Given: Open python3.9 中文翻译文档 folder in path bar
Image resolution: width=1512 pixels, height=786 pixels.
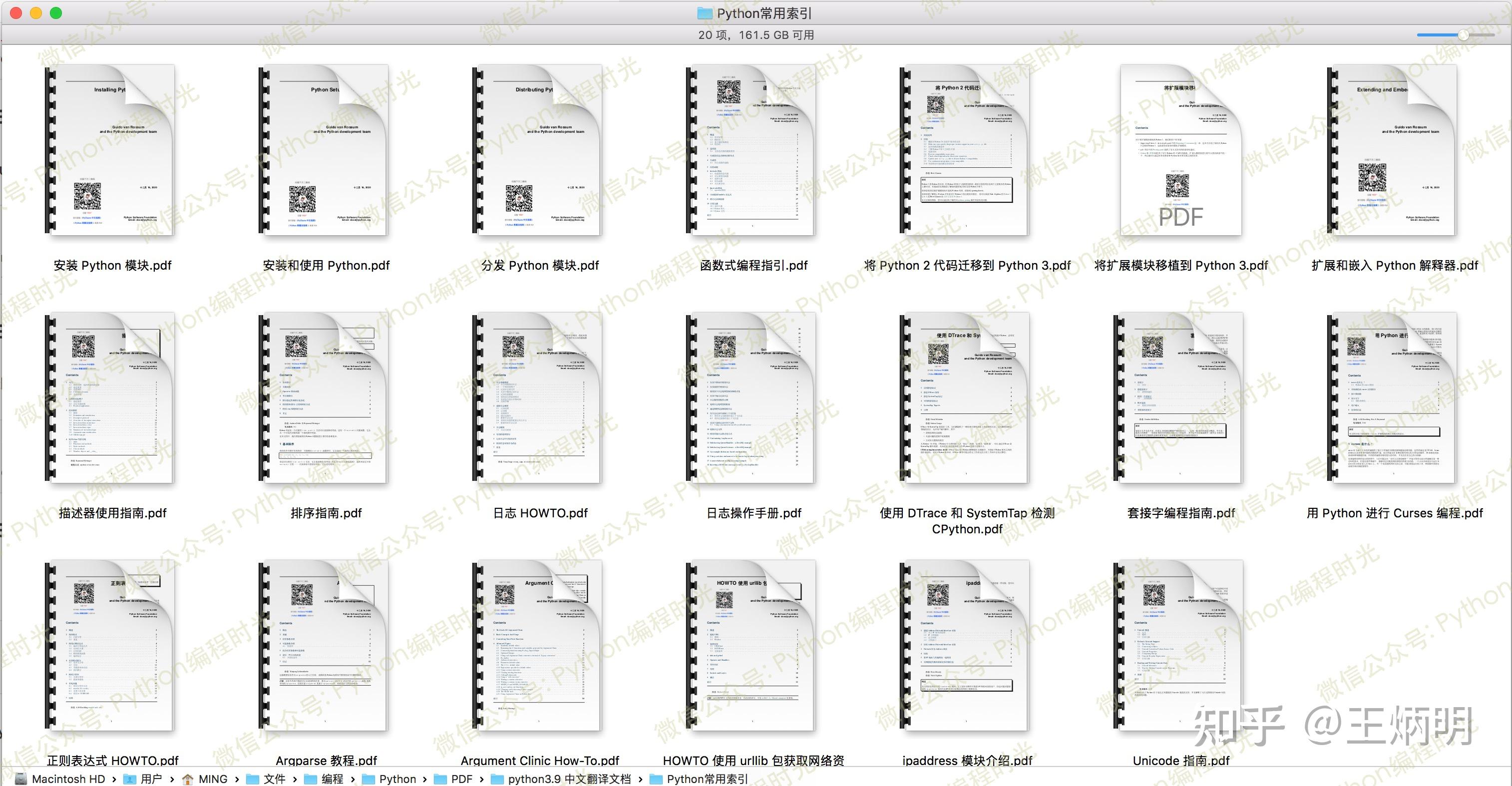Looking at the screenshot, I should tap(561, 779).
